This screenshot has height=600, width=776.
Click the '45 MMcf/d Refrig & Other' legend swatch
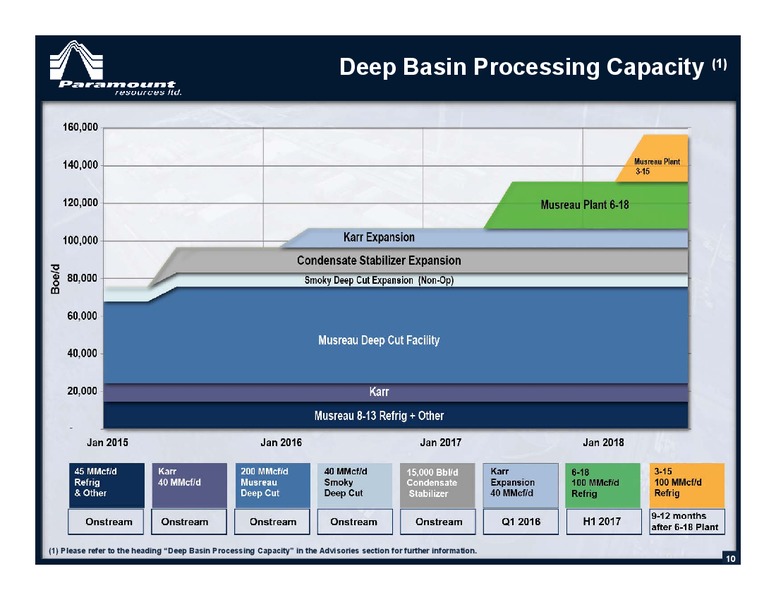[106, 485]
